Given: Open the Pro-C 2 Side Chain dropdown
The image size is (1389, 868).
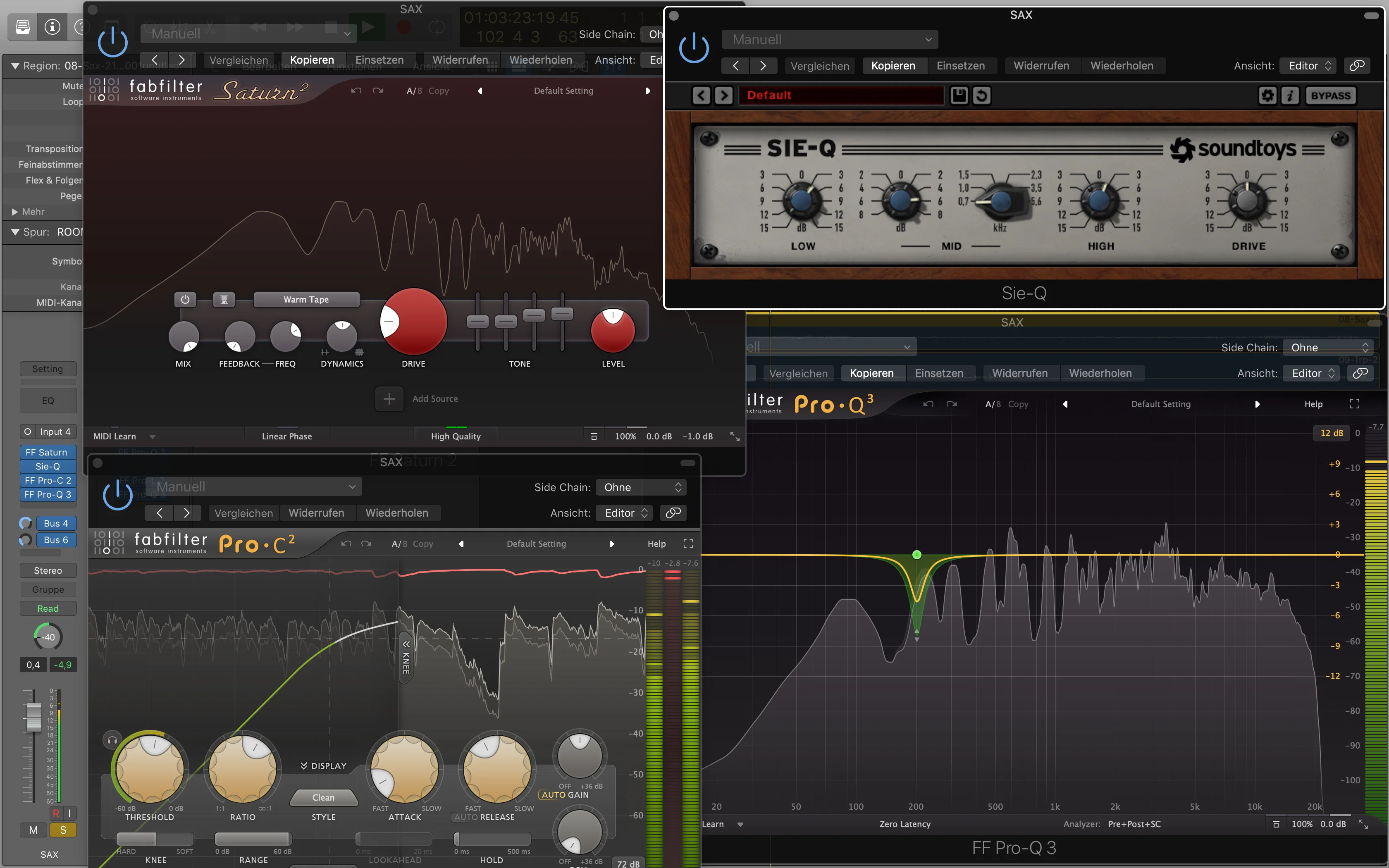Looking at the screenshot, I should pos(640,487).
